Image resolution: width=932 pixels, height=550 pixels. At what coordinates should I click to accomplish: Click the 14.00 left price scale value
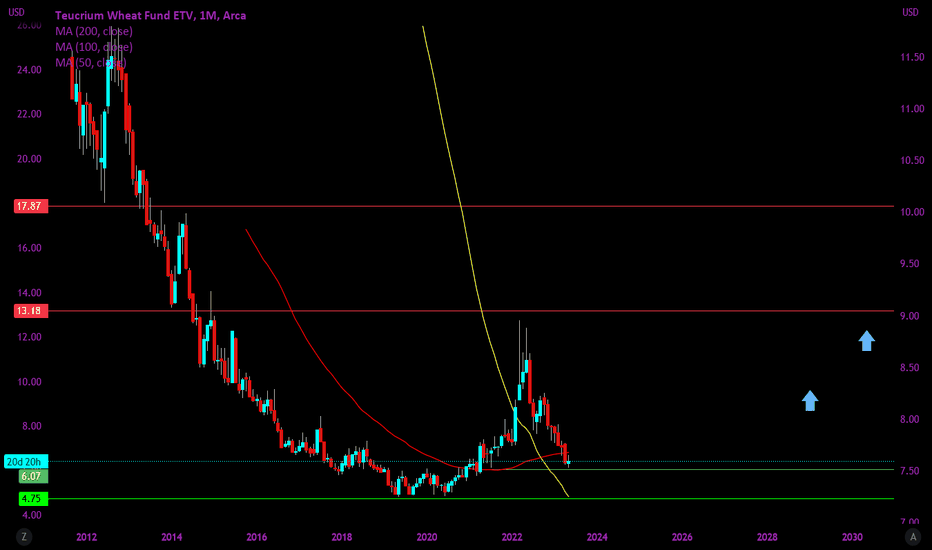pos(29,293)
